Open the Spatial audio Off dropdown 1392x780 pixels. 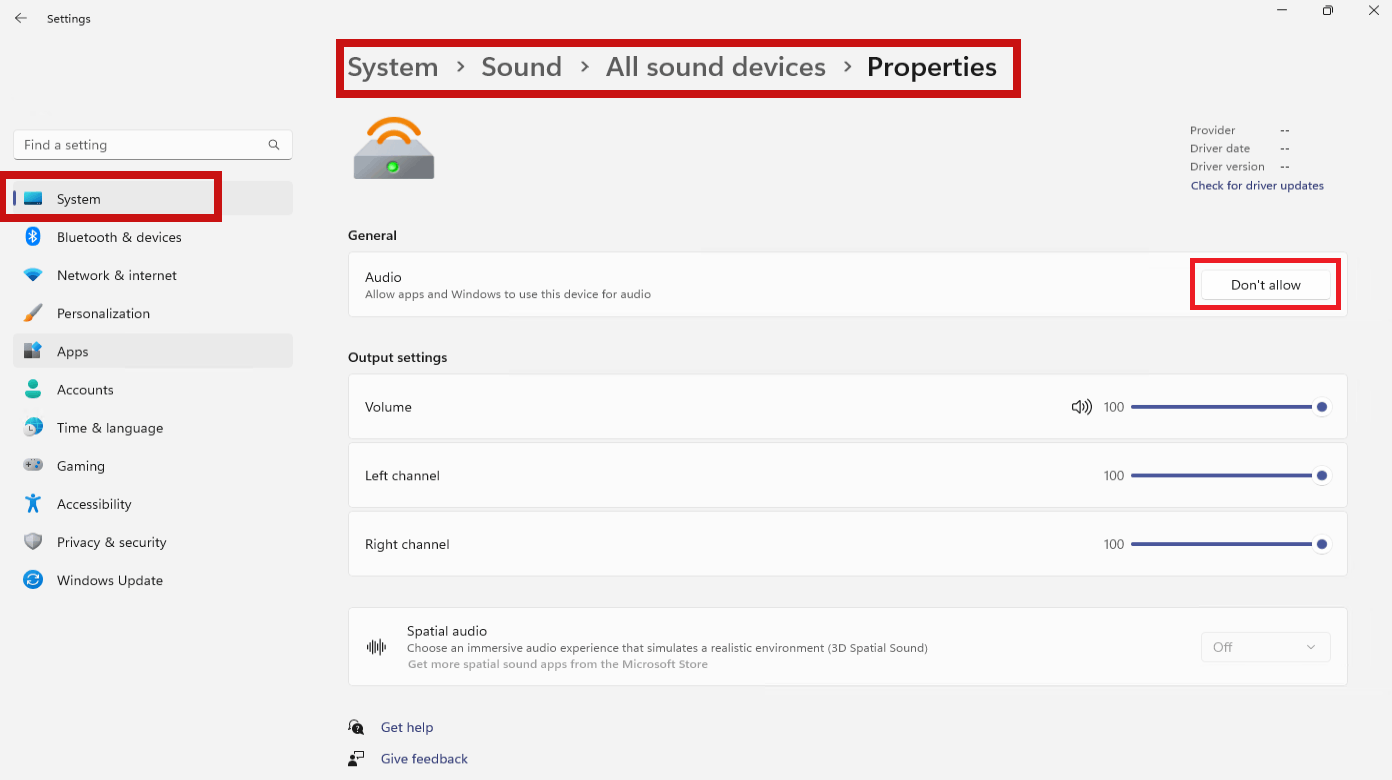pos(1265,647)
